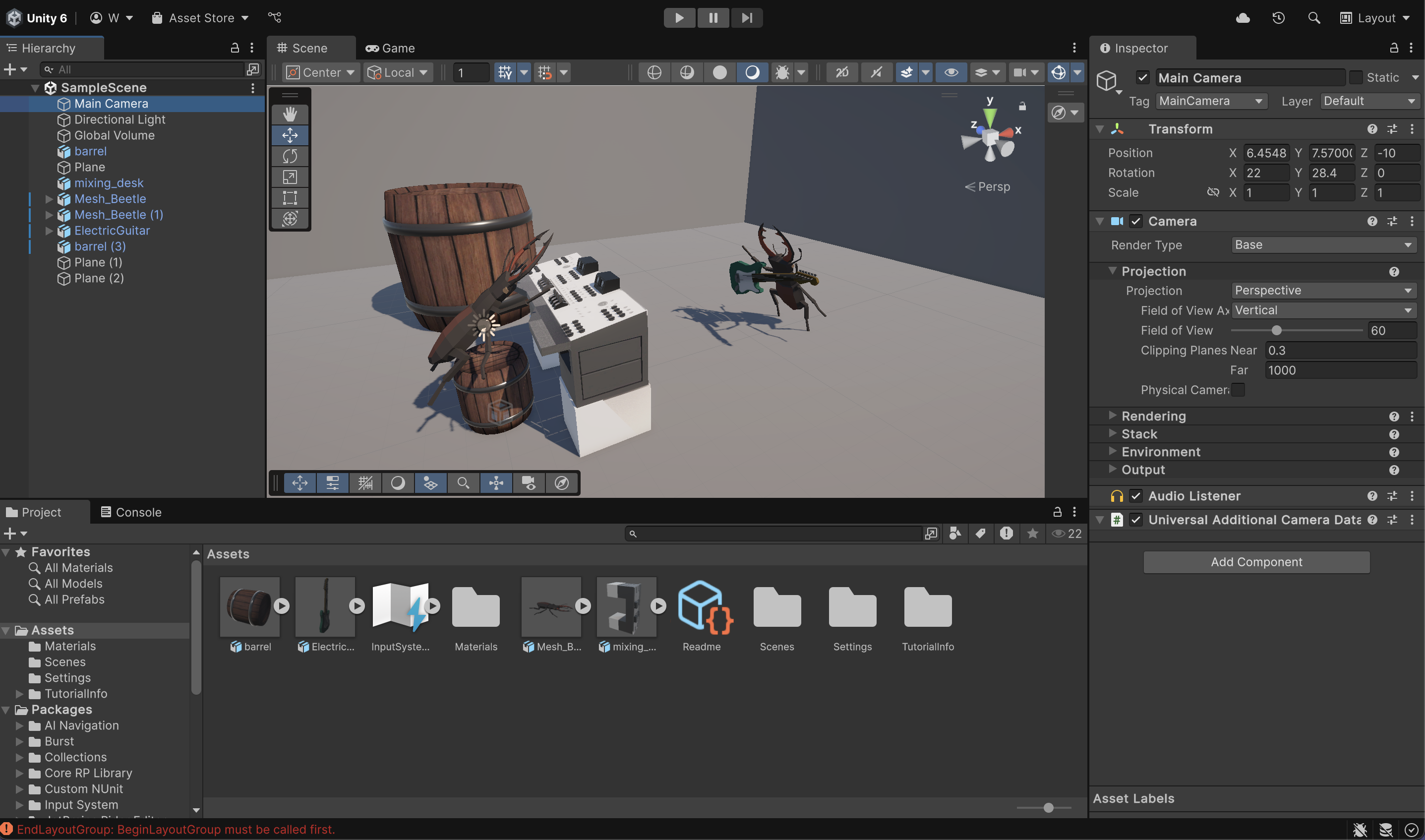This screenshot has height=840, width=1425.
Task: Enable the Physical Camera checkbox
Action: click(x=1238, y=390)
